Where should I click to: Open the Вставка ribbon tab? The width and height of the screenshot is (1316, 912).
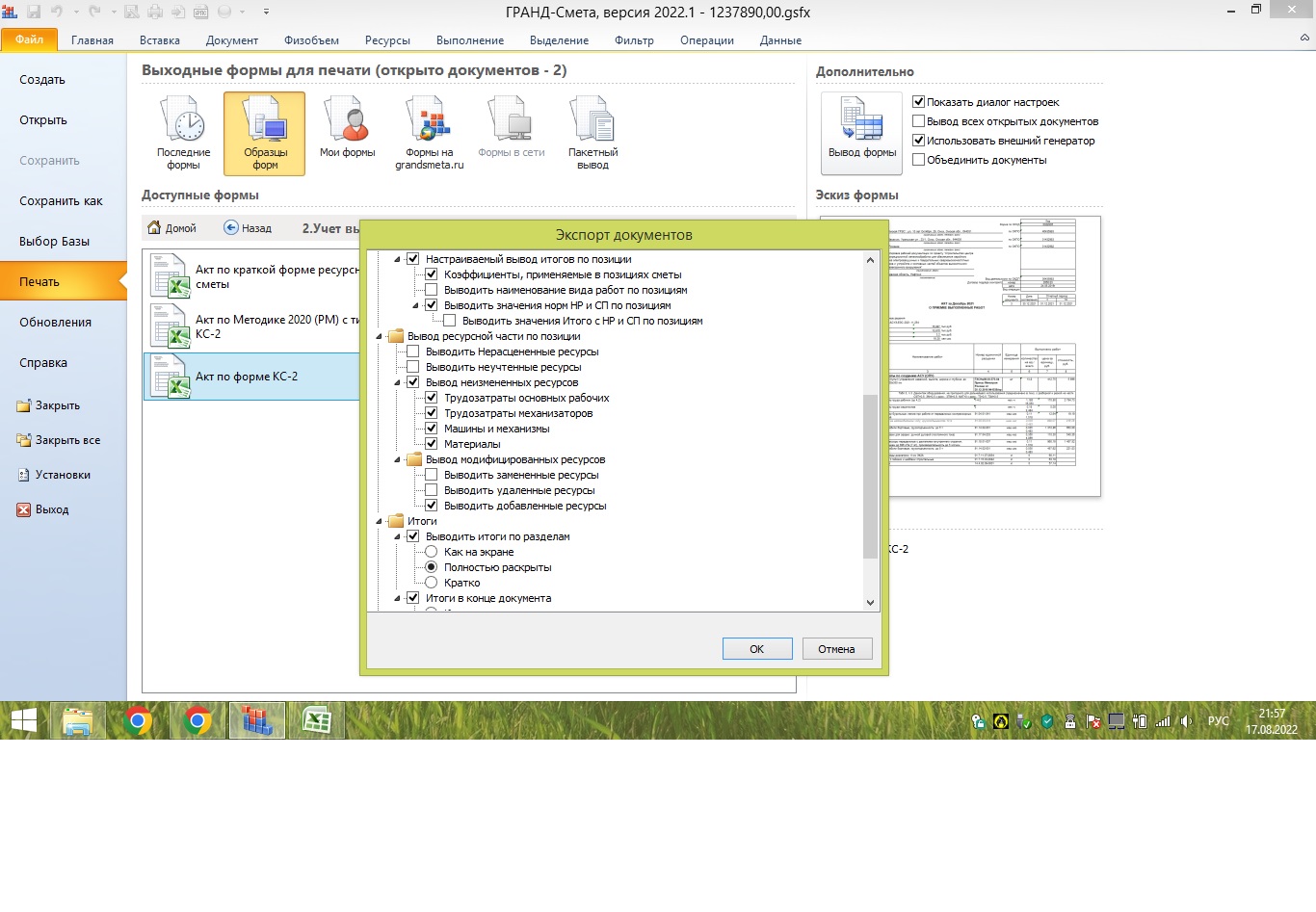(160, 40)
